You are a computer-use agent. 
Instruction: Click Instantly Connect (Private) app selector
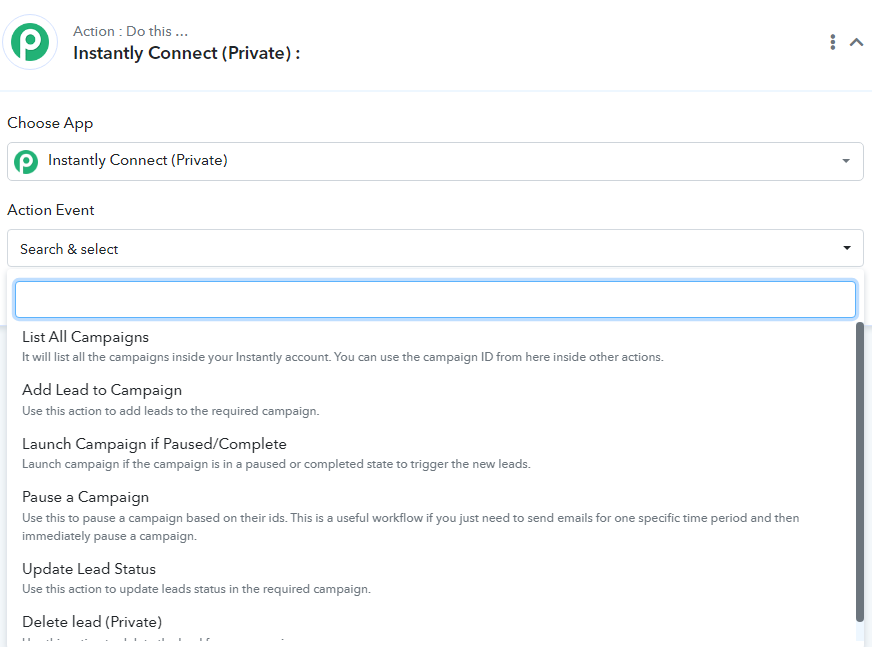click(x=435, y=161)
